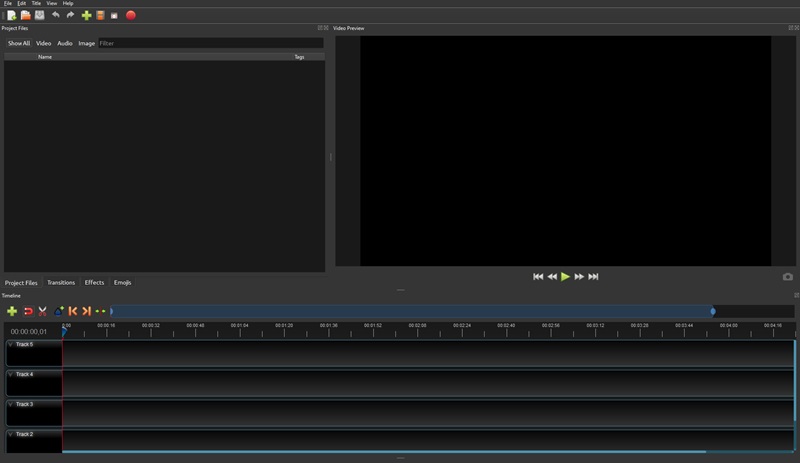The height and width of the screenshot is (463, 800).
Task: Export video with the red circle button
Action: coord(131,15)
